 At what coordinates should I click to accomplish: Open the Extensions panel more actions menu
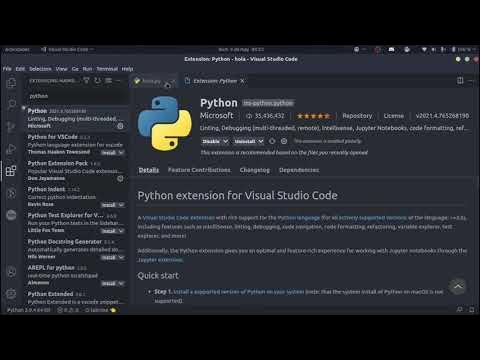pos(118,80)
